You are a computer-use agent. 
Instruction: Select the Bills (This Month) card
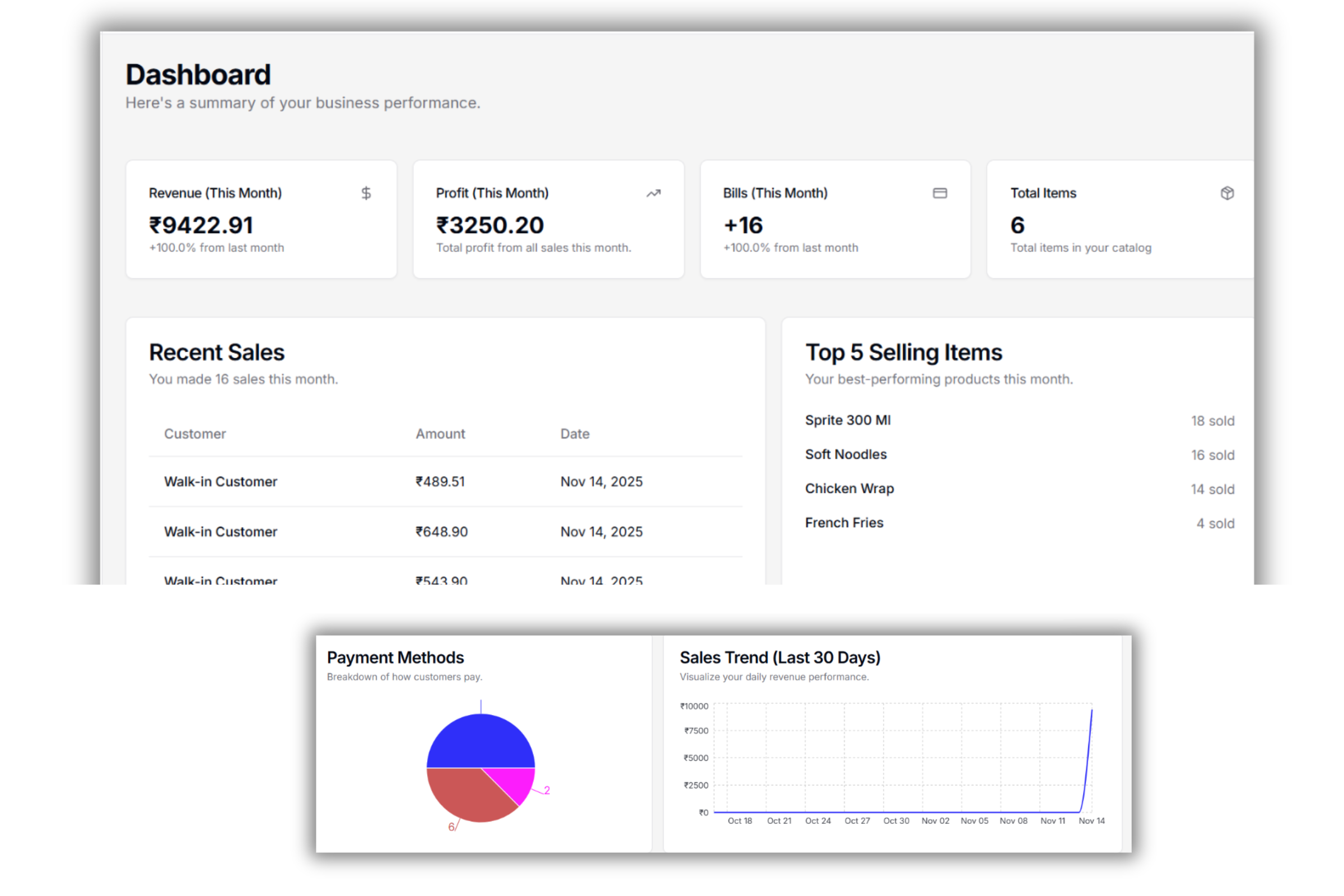(835, 220)
